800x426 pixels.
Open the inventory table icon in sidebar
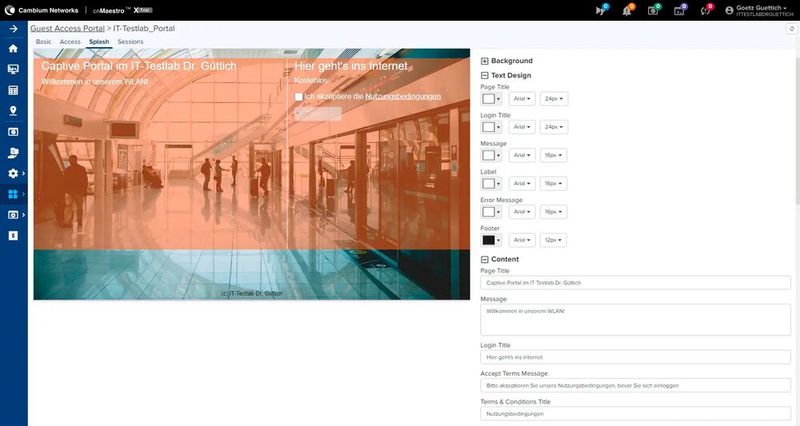(13, 90)
